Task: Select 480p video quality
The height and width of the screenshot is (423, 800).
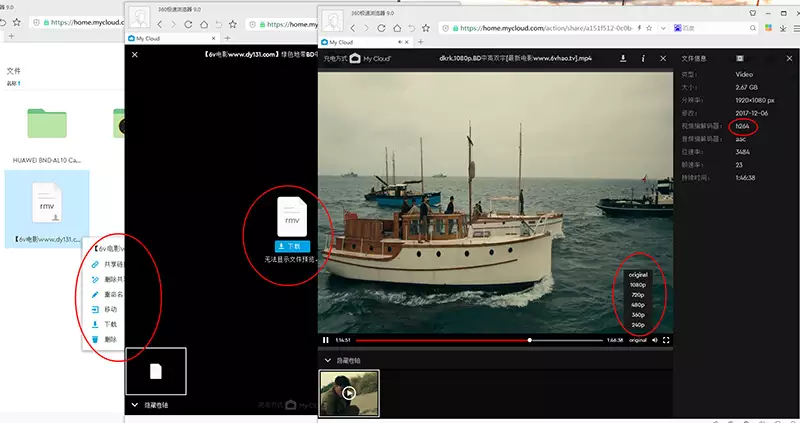Action: coord(638,305)
